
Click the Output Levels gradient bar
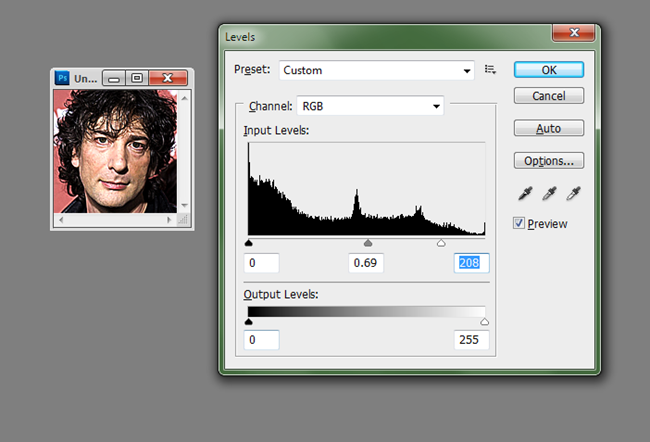point(366,312)
